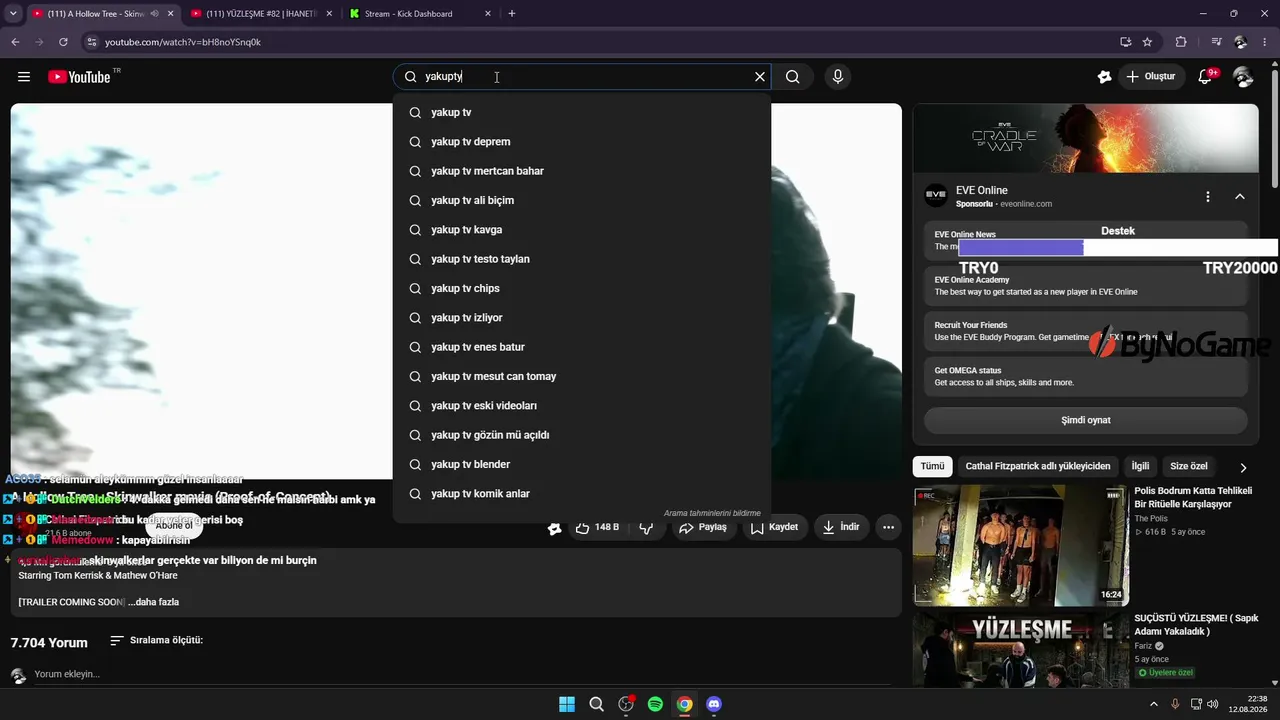The width and height of the screenshot is (1280, 720).
Task: Switch to the "YÜZLEŞME #82" browser tab
Action: click(x=261, y=14)
